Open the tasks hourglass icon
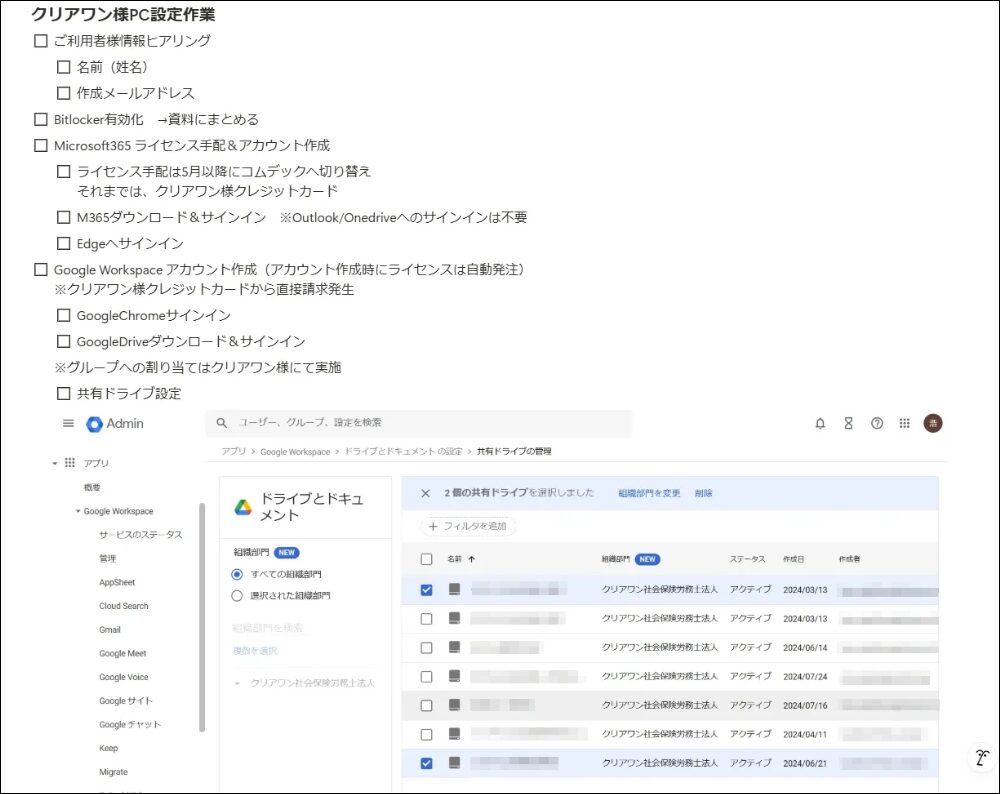 tap(848, 423)
